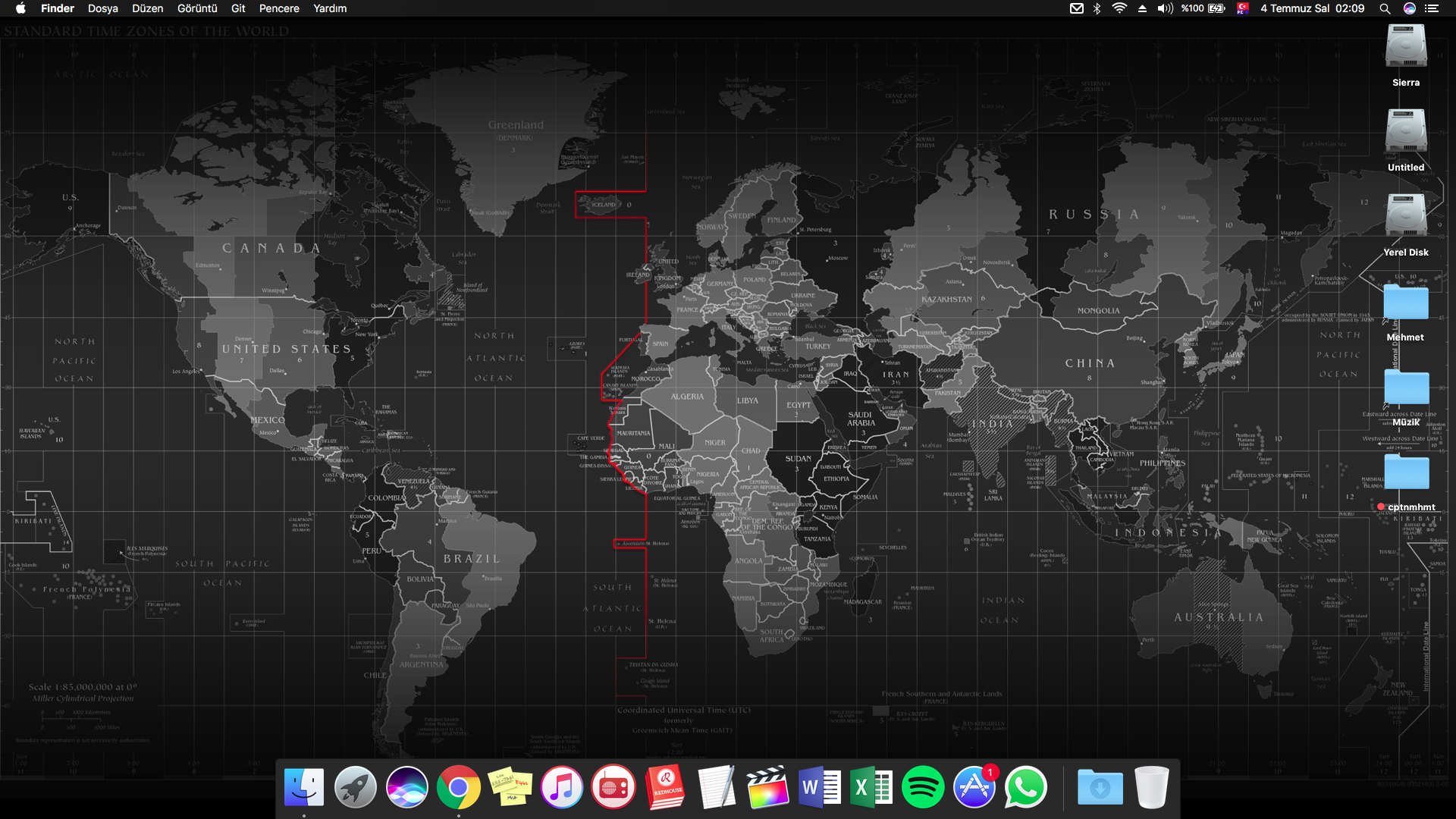Launch Microsoft Excel from the dock
1456x819 pixels.
pos(871,787)
